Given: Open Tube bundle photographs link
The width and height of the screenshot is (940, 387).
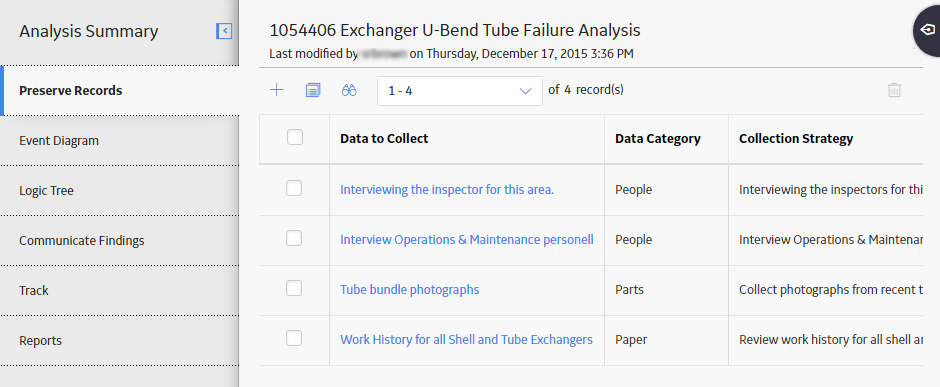Looking at the screenshot, I should (x=409, y=290).
